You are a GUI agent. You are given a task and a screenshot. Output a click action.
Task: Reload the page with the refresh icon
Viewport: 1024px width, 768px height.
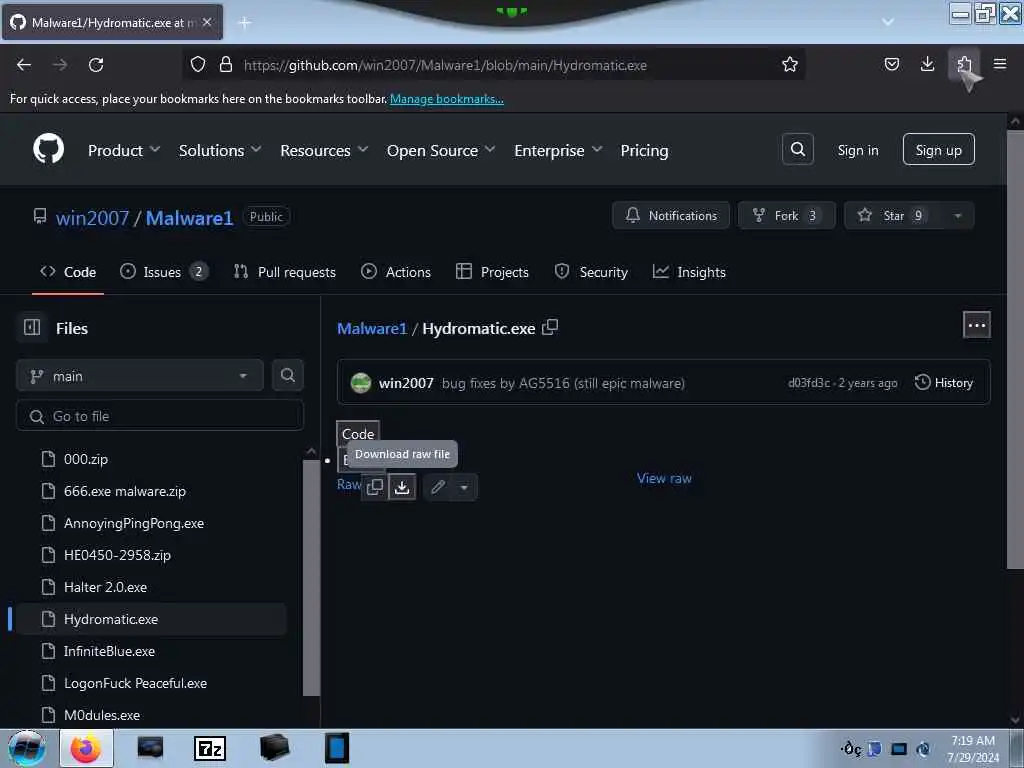(x=96, y=65)
